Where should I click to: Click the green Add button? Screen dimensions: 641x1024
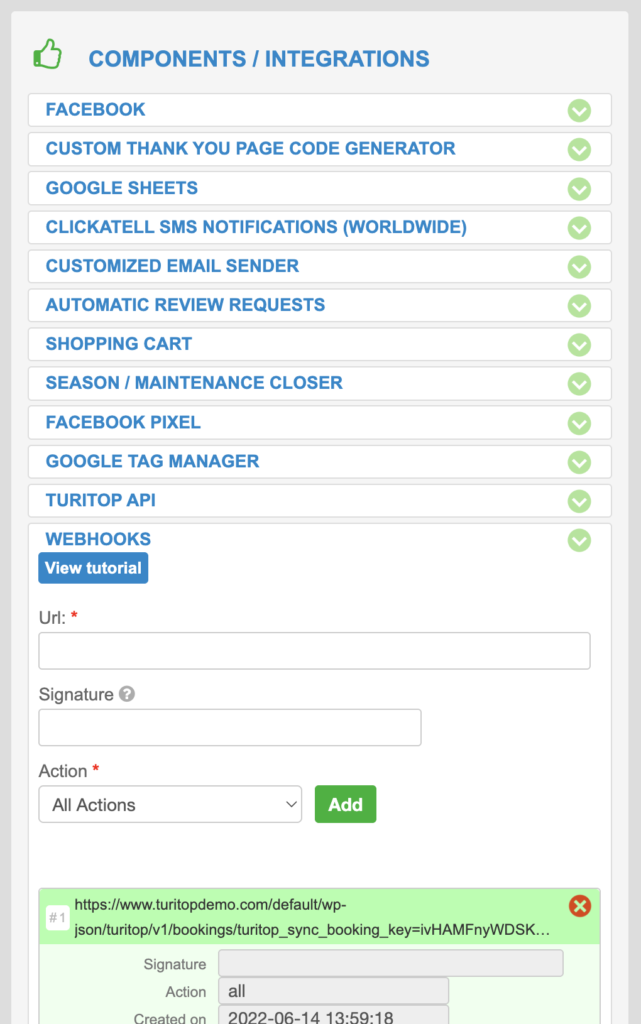(x=345, y=804)
